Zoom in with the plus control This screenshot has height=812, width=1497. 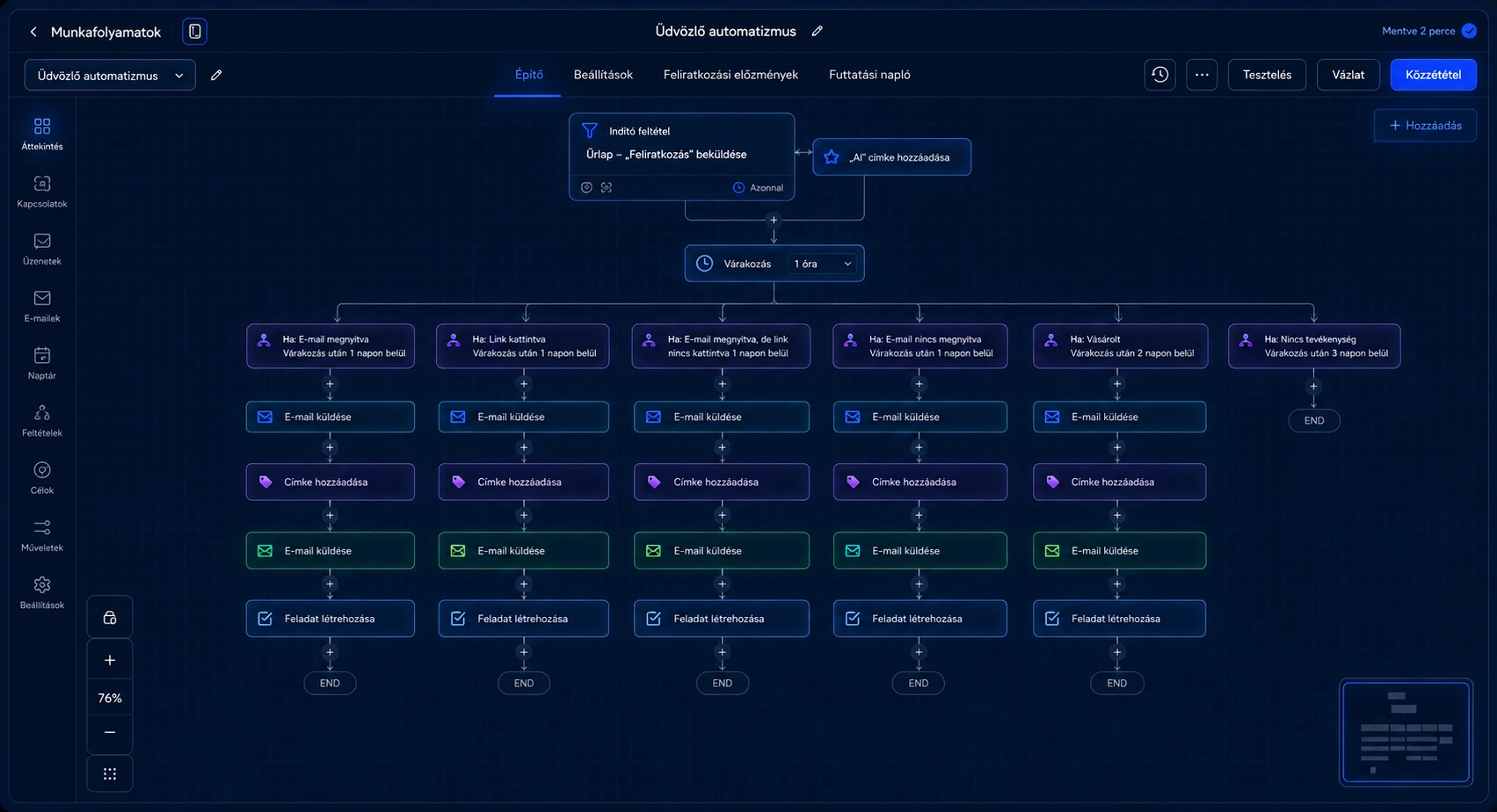(110, 660)
